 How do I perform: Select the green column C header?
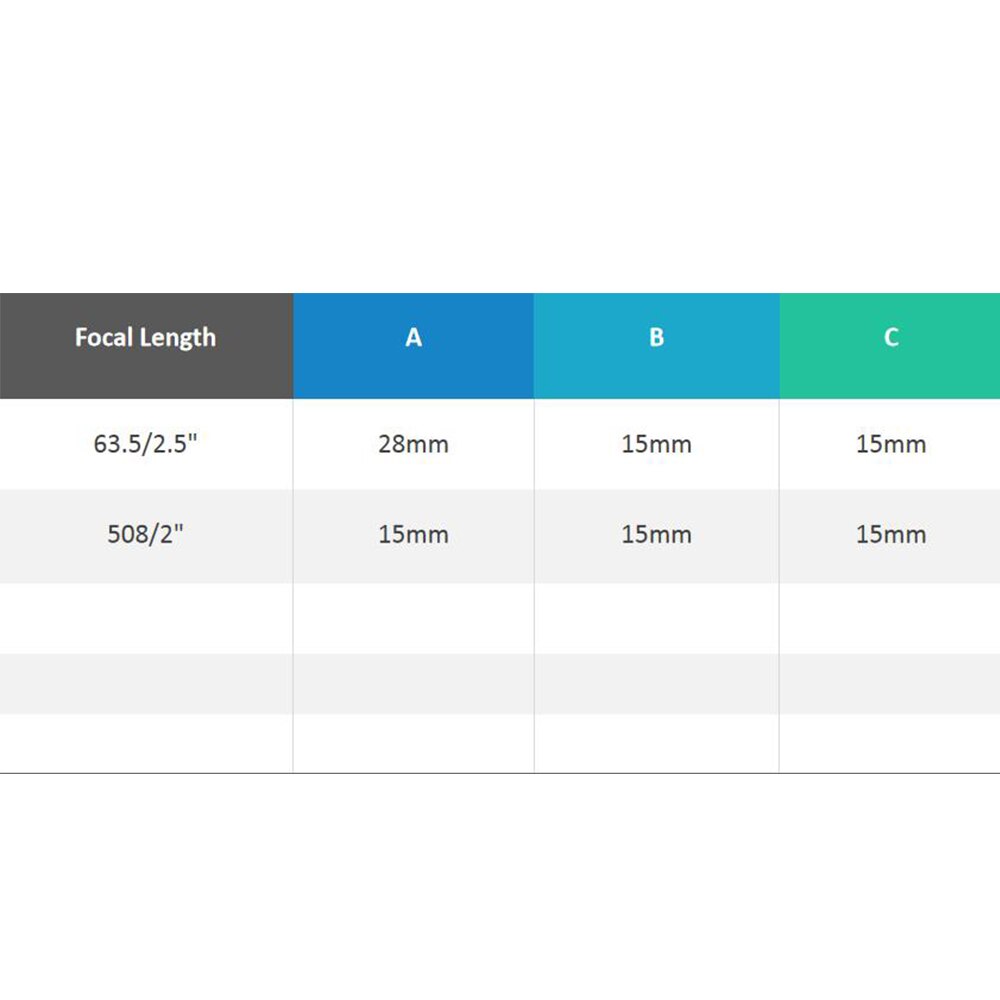890,346
